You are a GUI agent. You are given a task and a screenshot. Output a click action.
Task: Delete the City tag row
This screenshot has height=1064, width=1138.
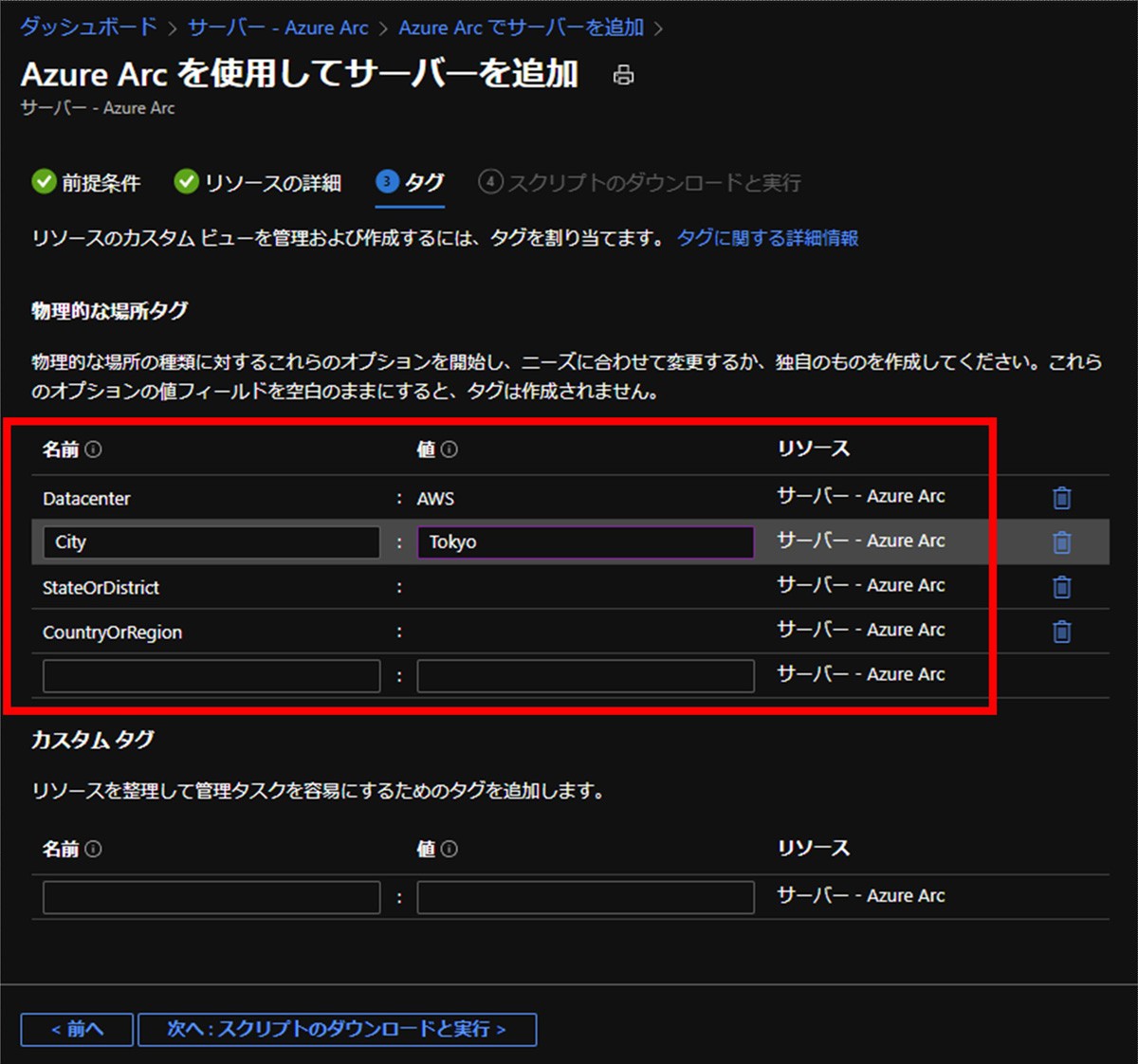[x=1062, y=542]
